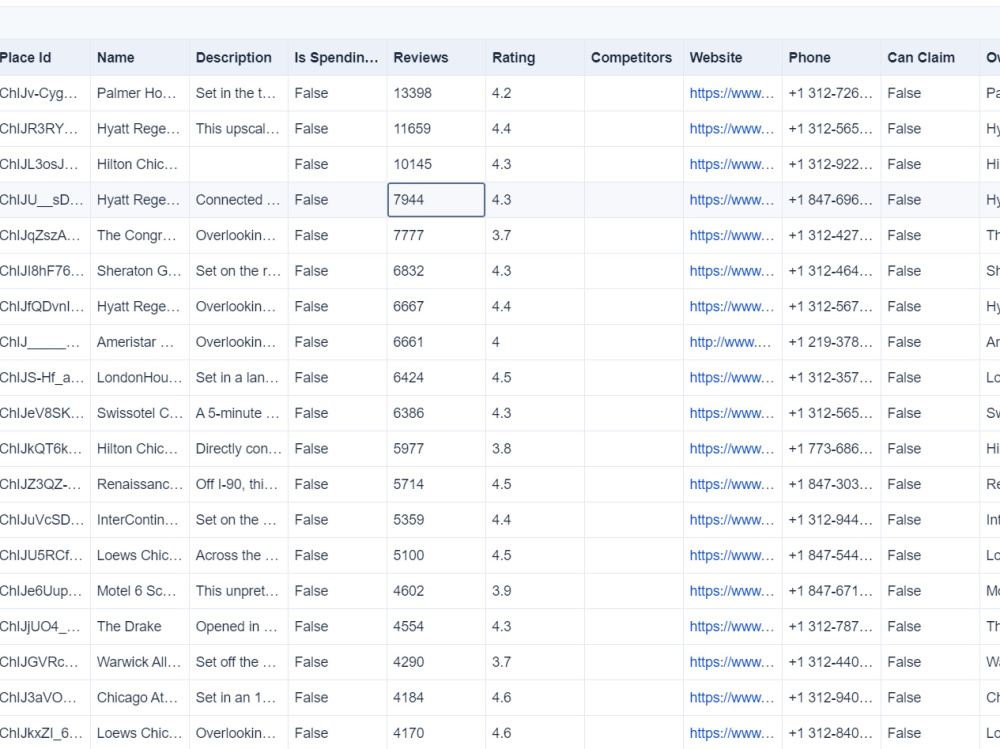
Task: Open Motel 6 website link
Action: point(732,591)
